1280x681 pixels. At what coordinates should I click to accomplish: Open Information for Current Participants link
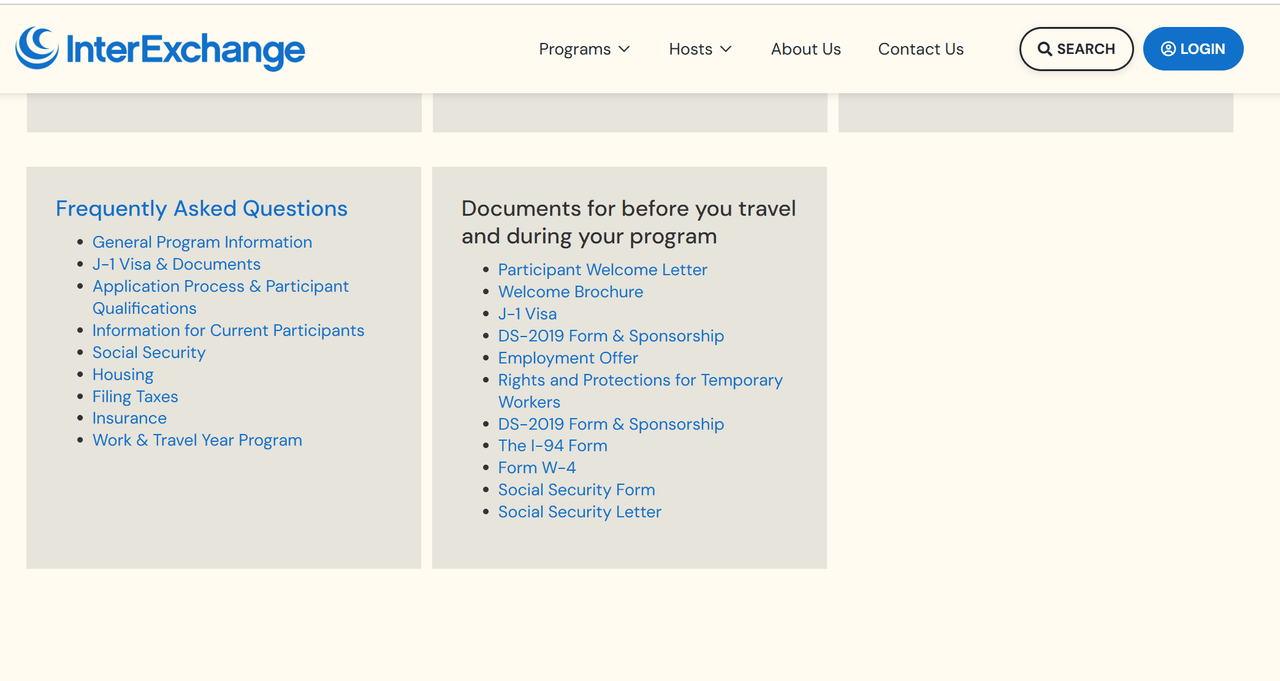[228, 330]
